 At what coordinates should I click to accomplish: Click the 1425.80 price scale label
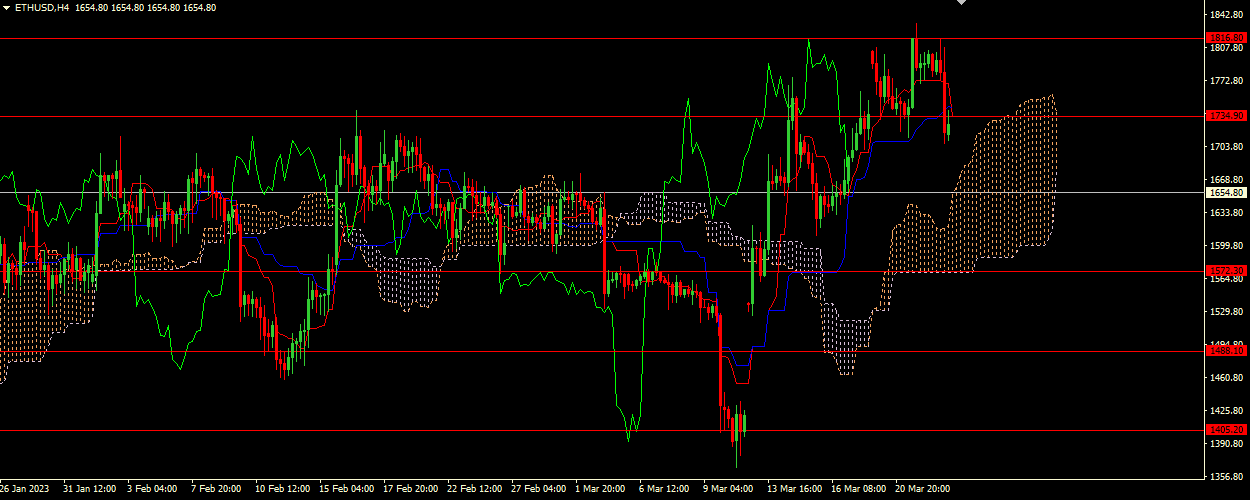(1226, 411)
